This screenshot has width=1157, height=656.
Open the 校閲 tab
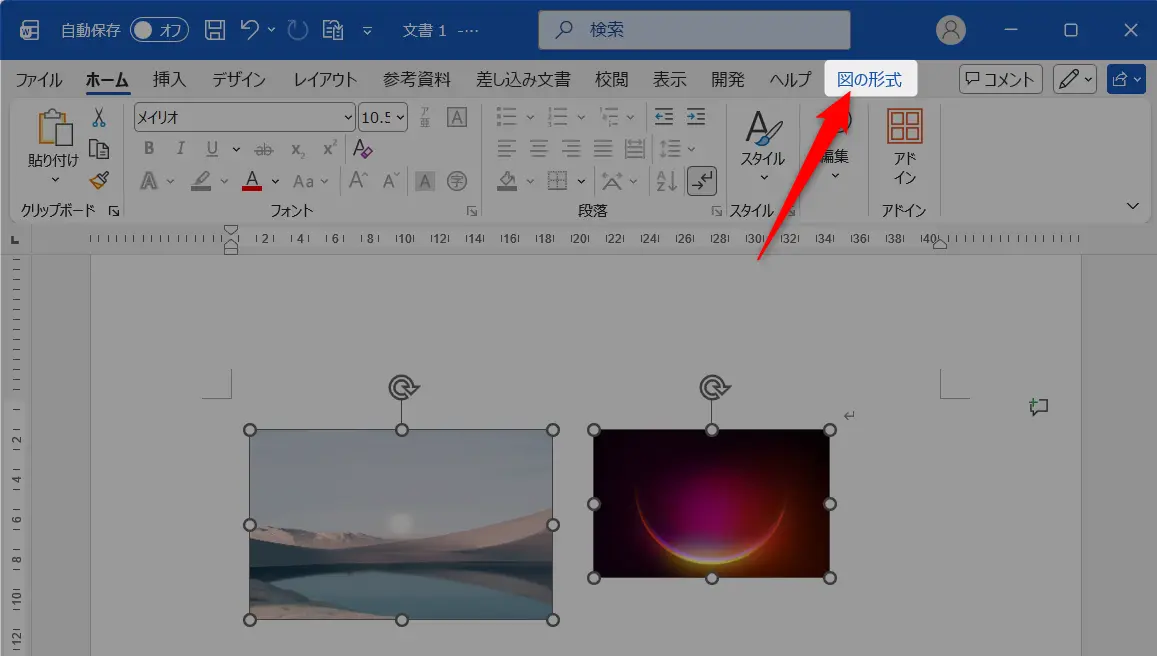(x=612, y=80)
